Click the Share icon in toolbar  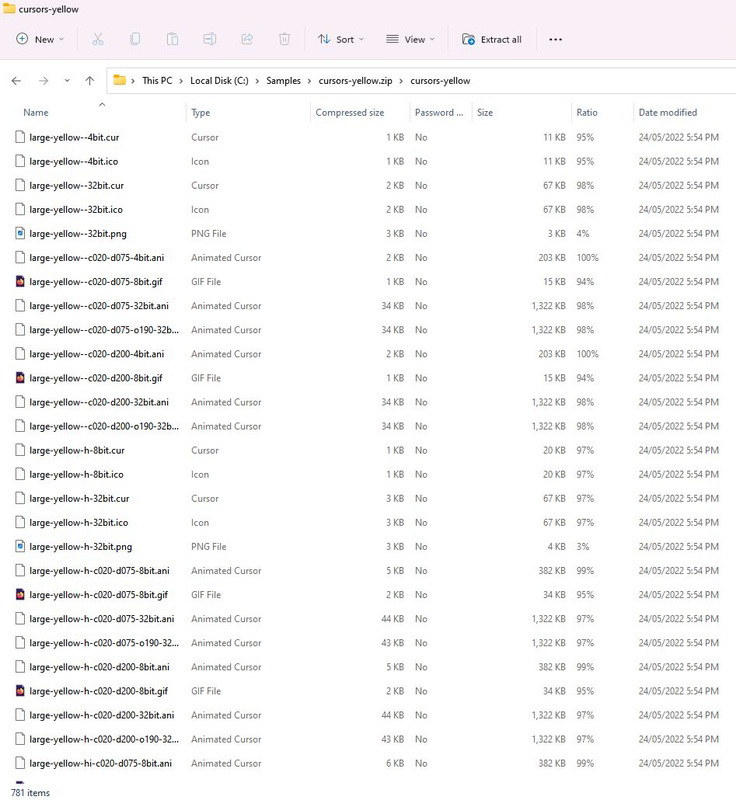click(x=247, y=39)
